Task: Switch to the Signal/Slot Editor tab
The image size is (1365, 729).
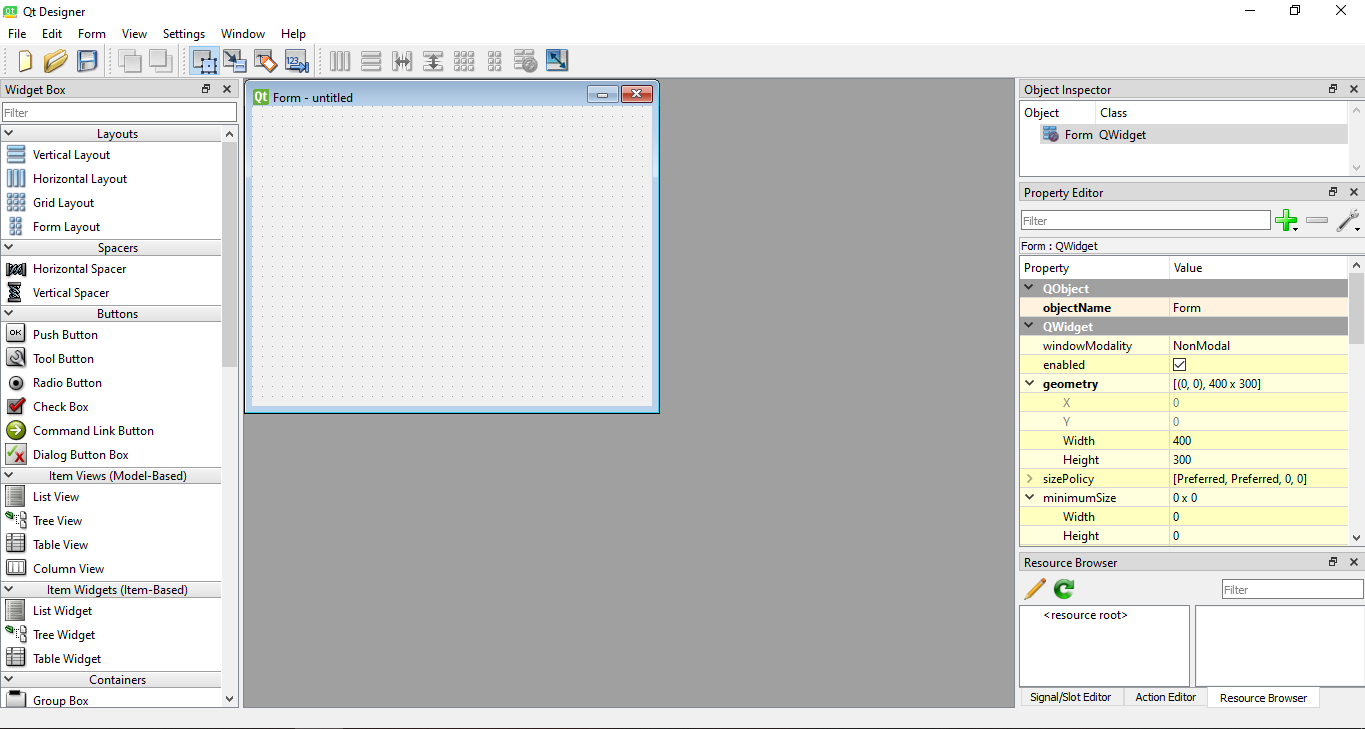Action: [1071, 697]
